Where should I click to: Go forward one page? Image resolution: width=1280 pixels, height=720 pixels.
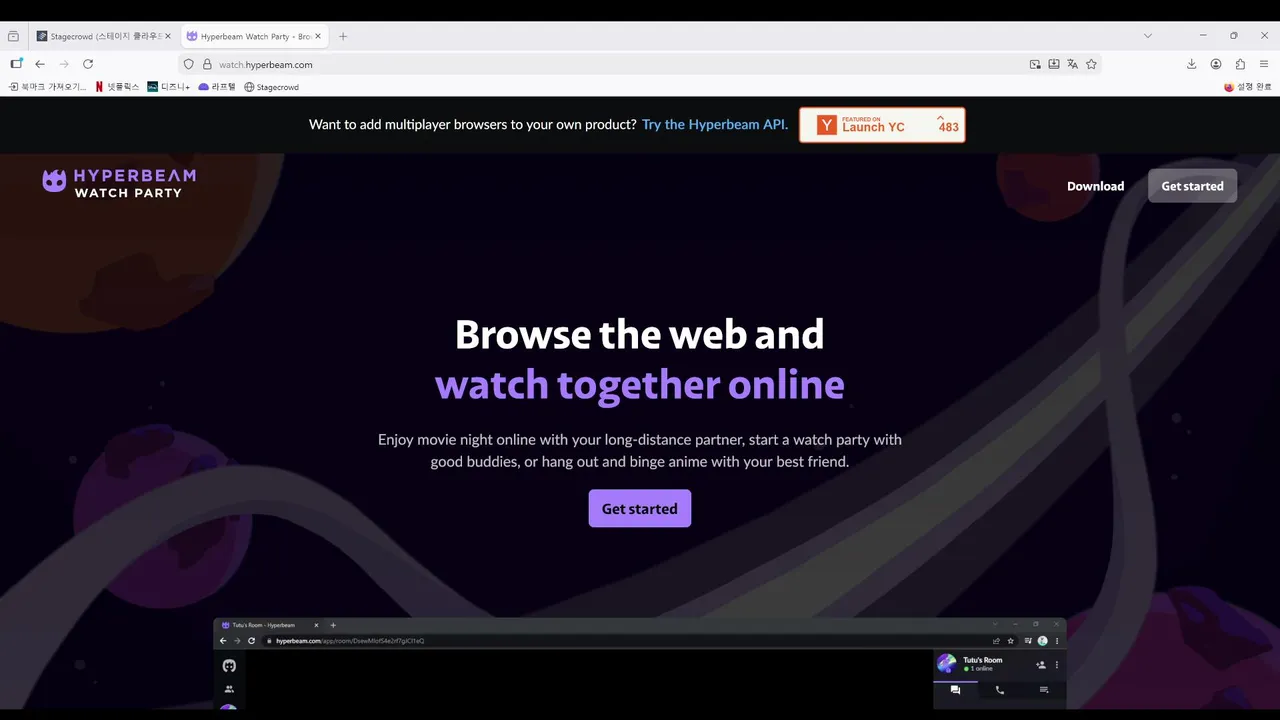click(x=64, y=64)
